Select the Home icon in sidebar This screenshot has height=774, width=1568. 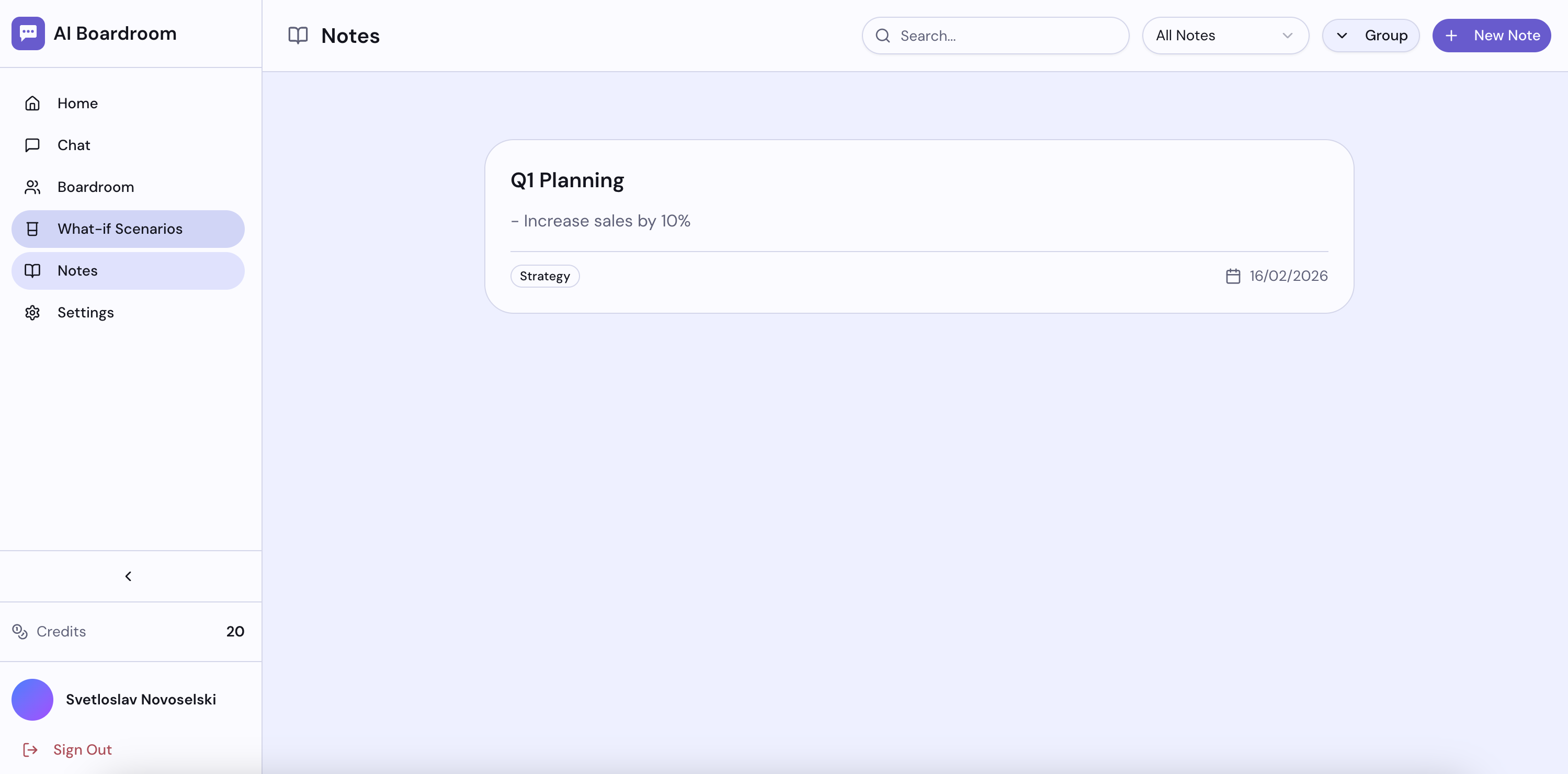(33, 103)
